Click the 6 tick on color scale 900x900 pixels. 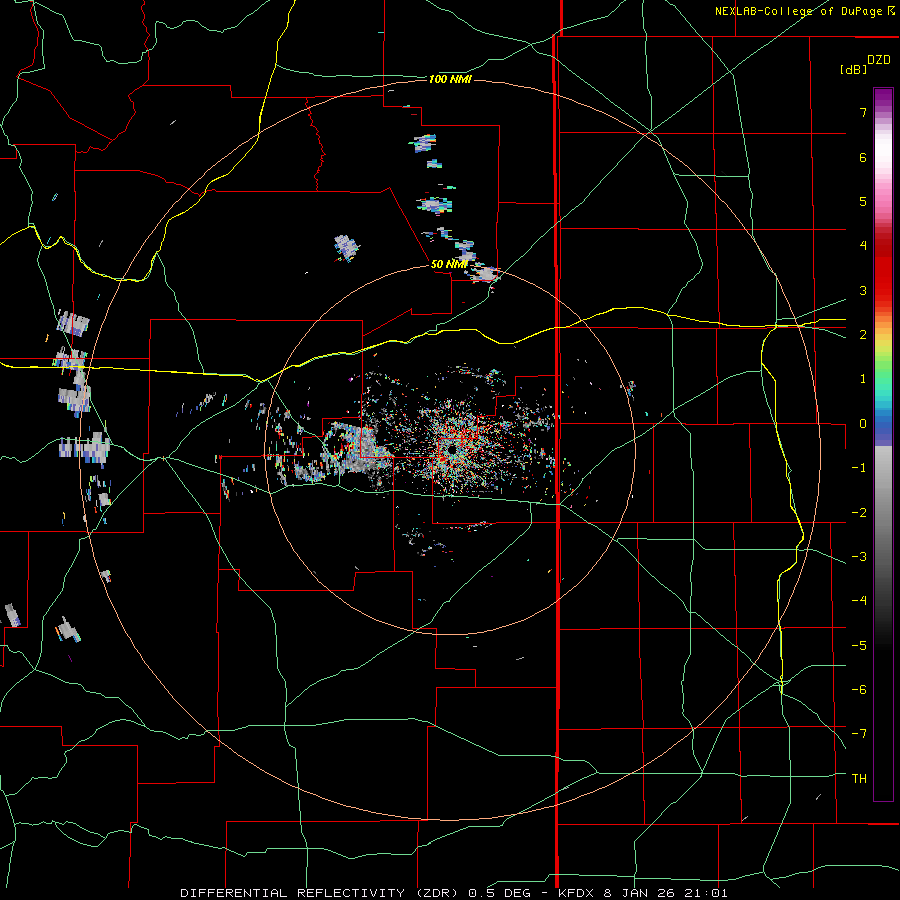(863, 157)
